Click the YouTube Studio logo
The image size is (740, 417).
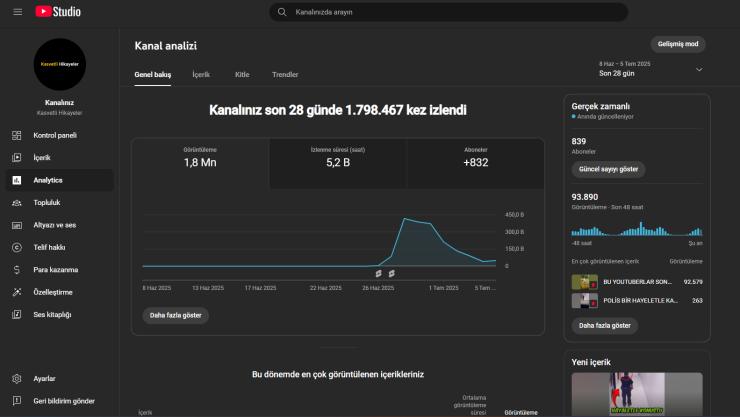click(x=58, y=12)
